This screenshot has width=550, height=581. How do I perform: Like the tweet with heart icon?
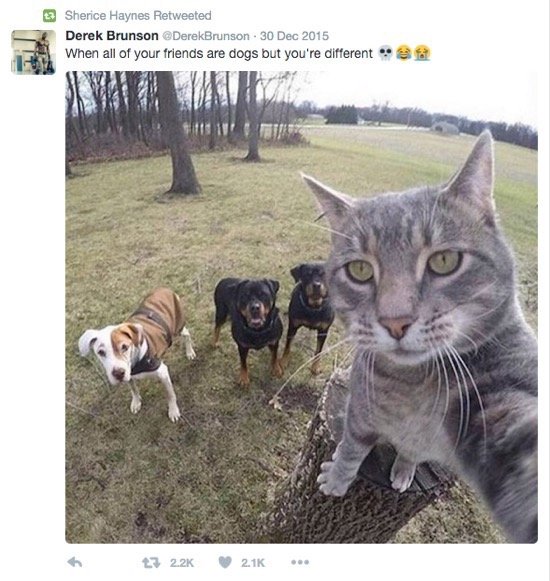(x=225, y=562)
